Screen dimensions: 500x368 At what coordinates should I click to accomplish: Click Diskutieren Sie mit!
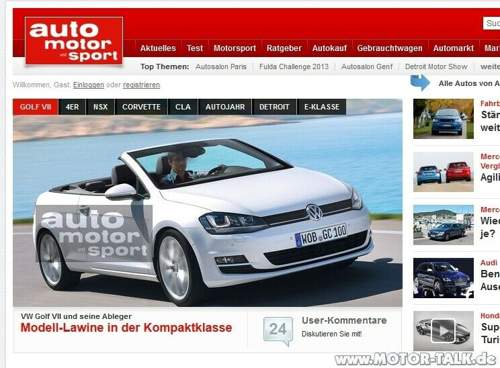331,334
